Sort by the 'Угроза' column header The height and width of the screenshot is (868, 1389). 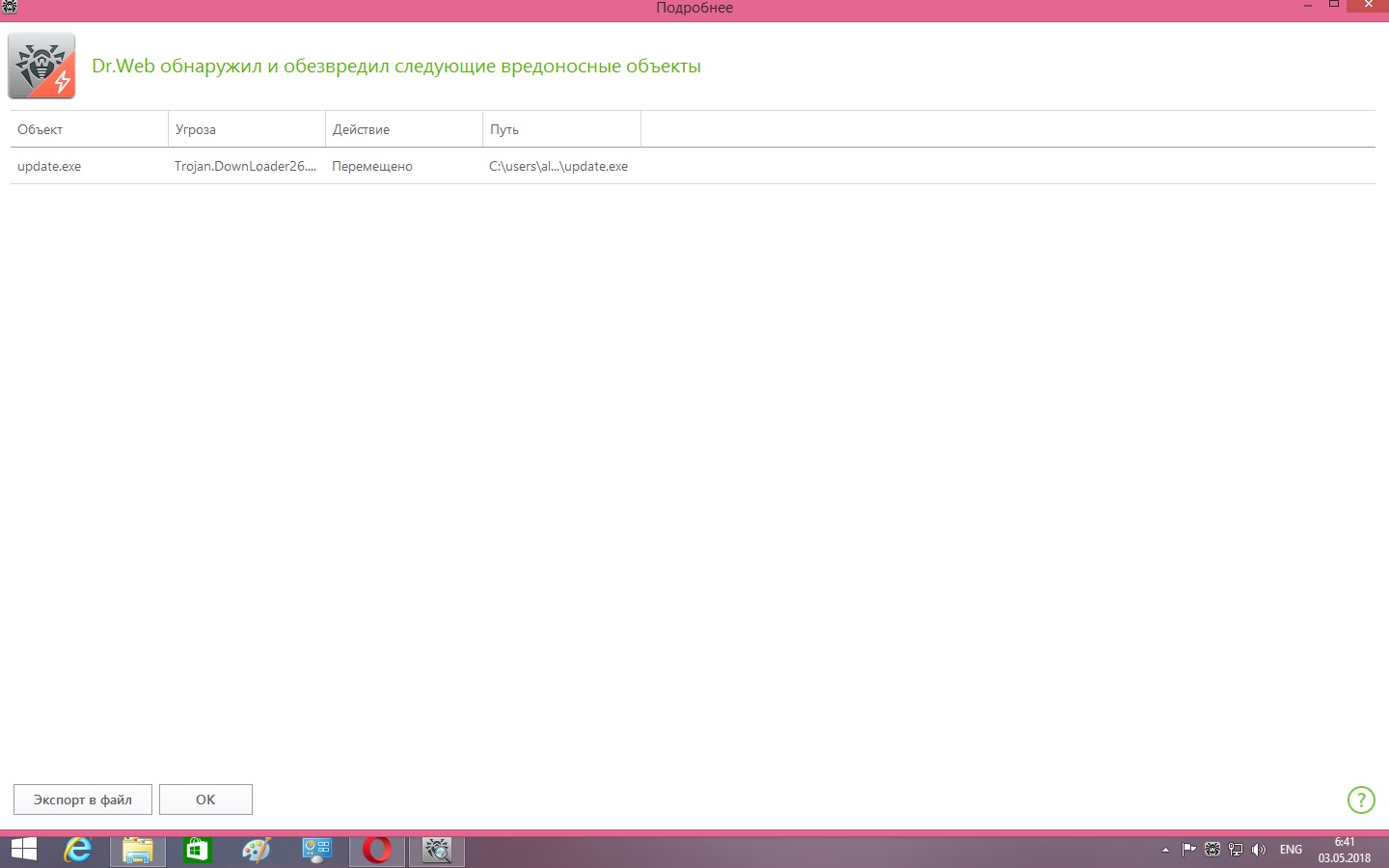tap(247, 129)
